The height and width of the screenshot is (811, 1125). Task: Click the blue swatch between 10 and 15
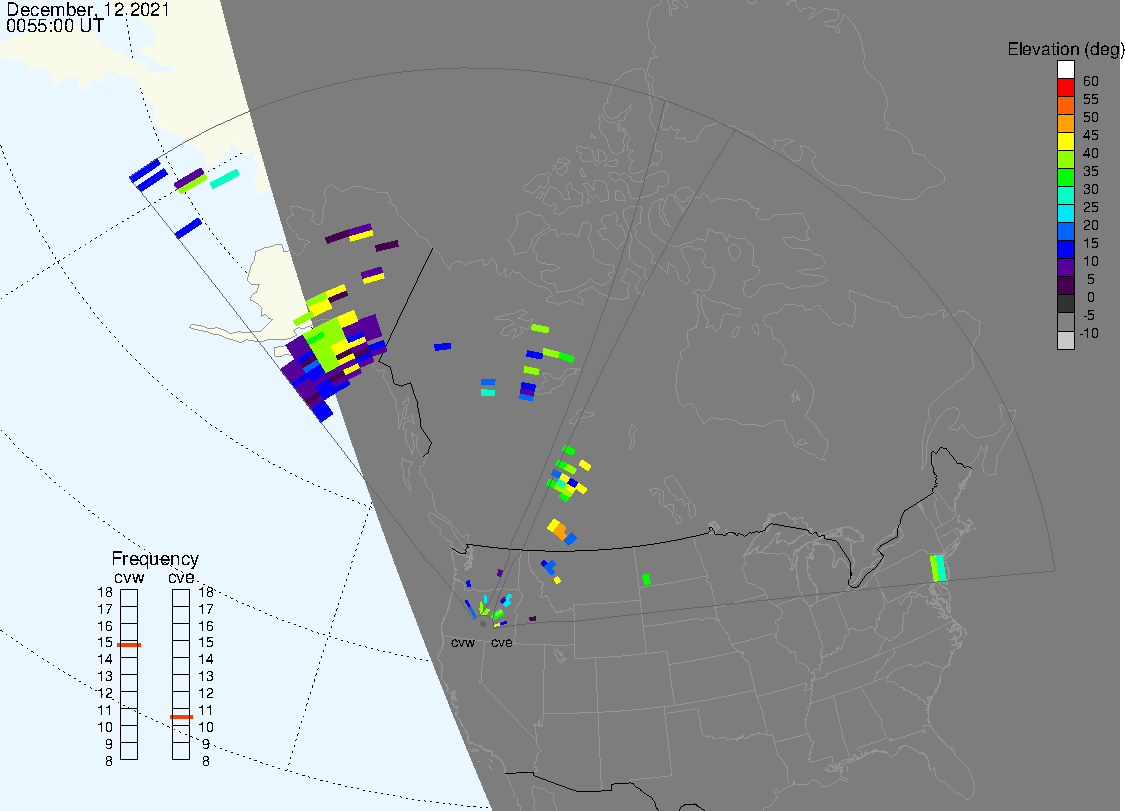[x=1065, y=249]
